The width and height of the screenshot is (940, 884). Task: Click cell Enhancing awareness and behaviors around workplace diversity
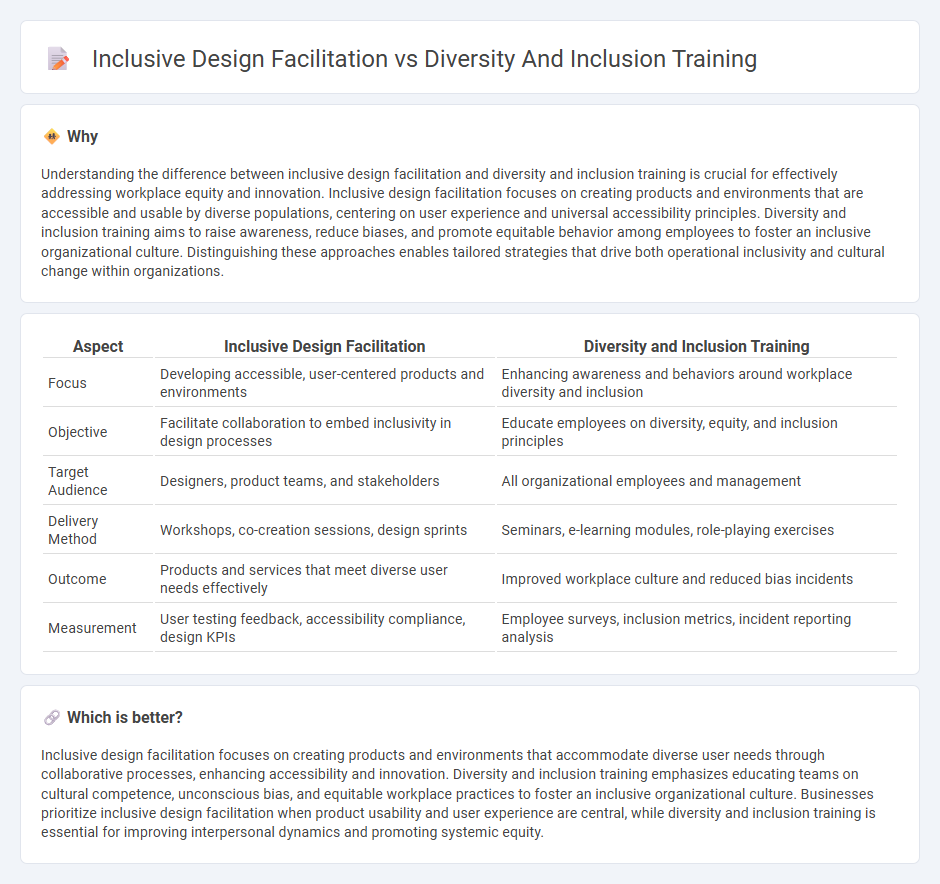[697, 383]
